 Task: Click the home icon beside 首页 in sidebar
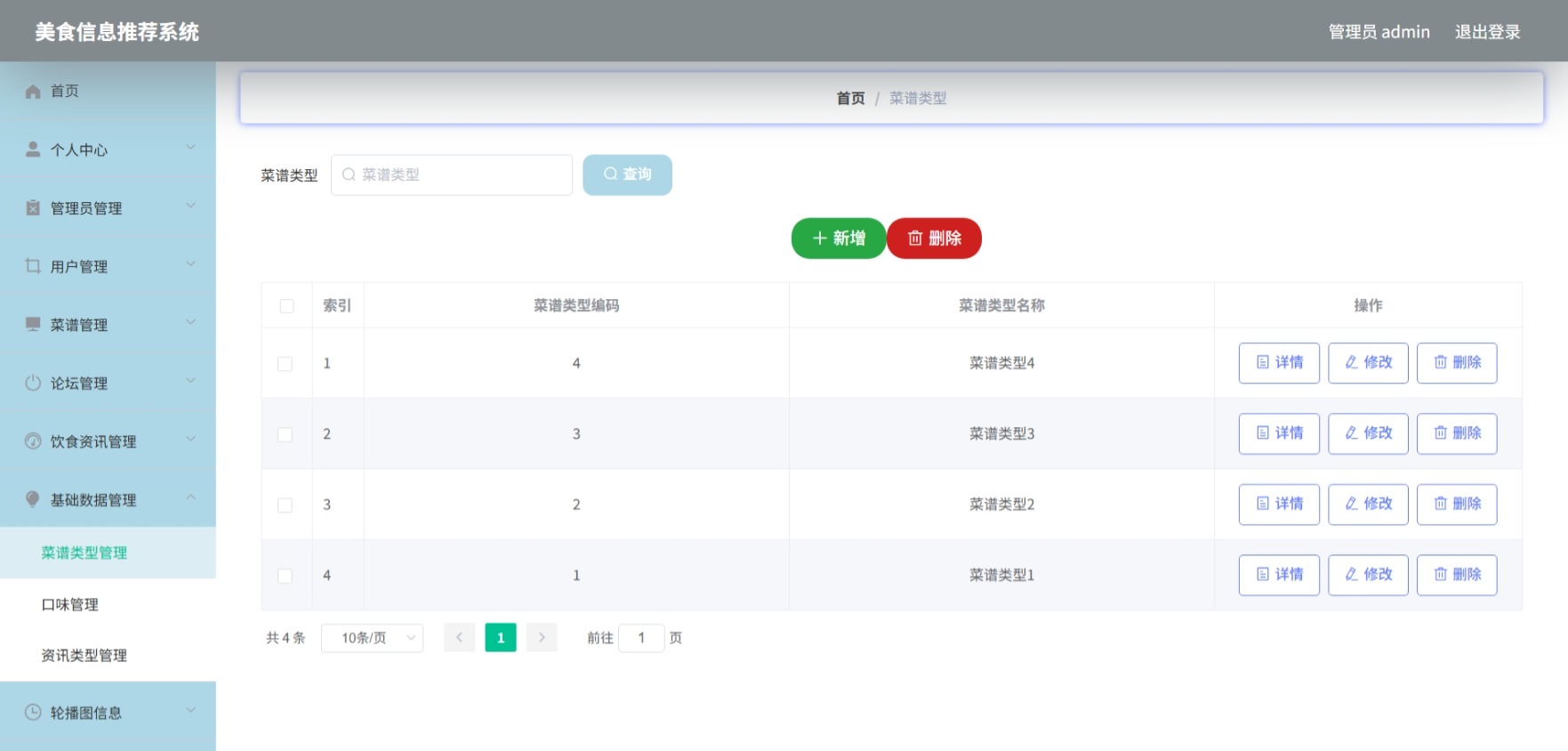pos(33,92)
